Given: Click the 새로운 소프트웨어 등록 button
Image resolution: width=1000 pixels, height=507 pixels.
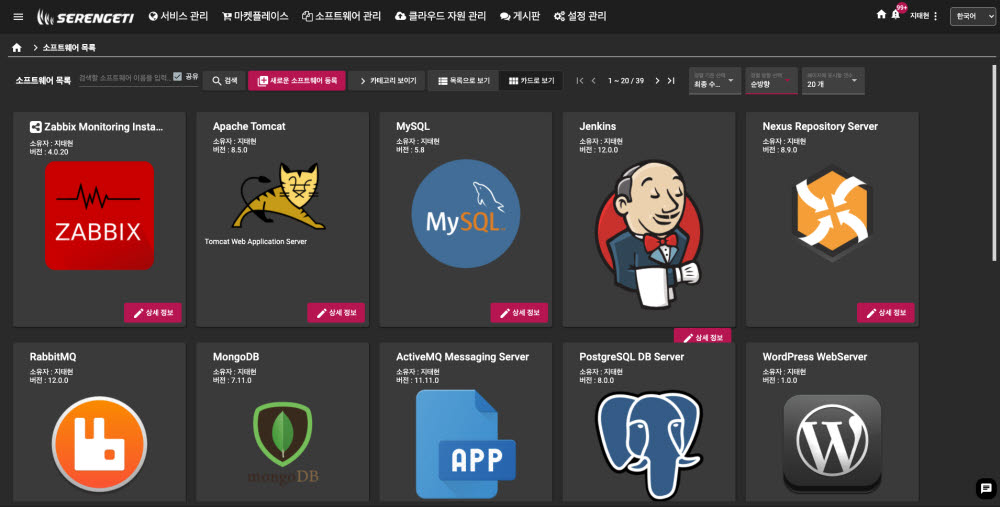Looking at the screenshot, I should click(296, 81).
